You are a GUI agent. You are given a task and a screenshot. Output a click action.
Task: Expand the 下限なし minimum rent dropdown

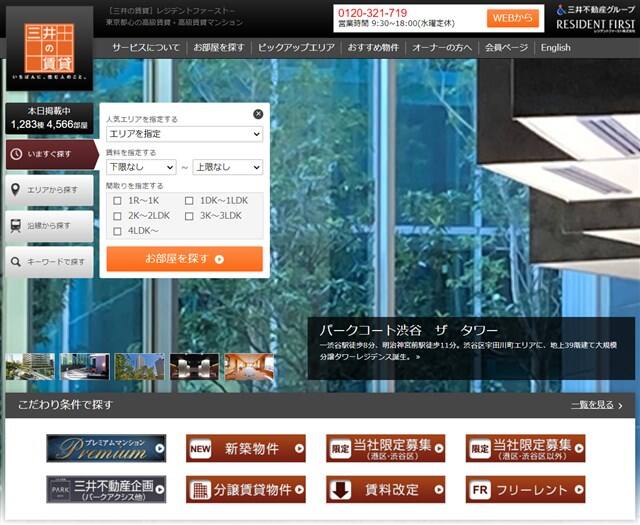(140, 167)
